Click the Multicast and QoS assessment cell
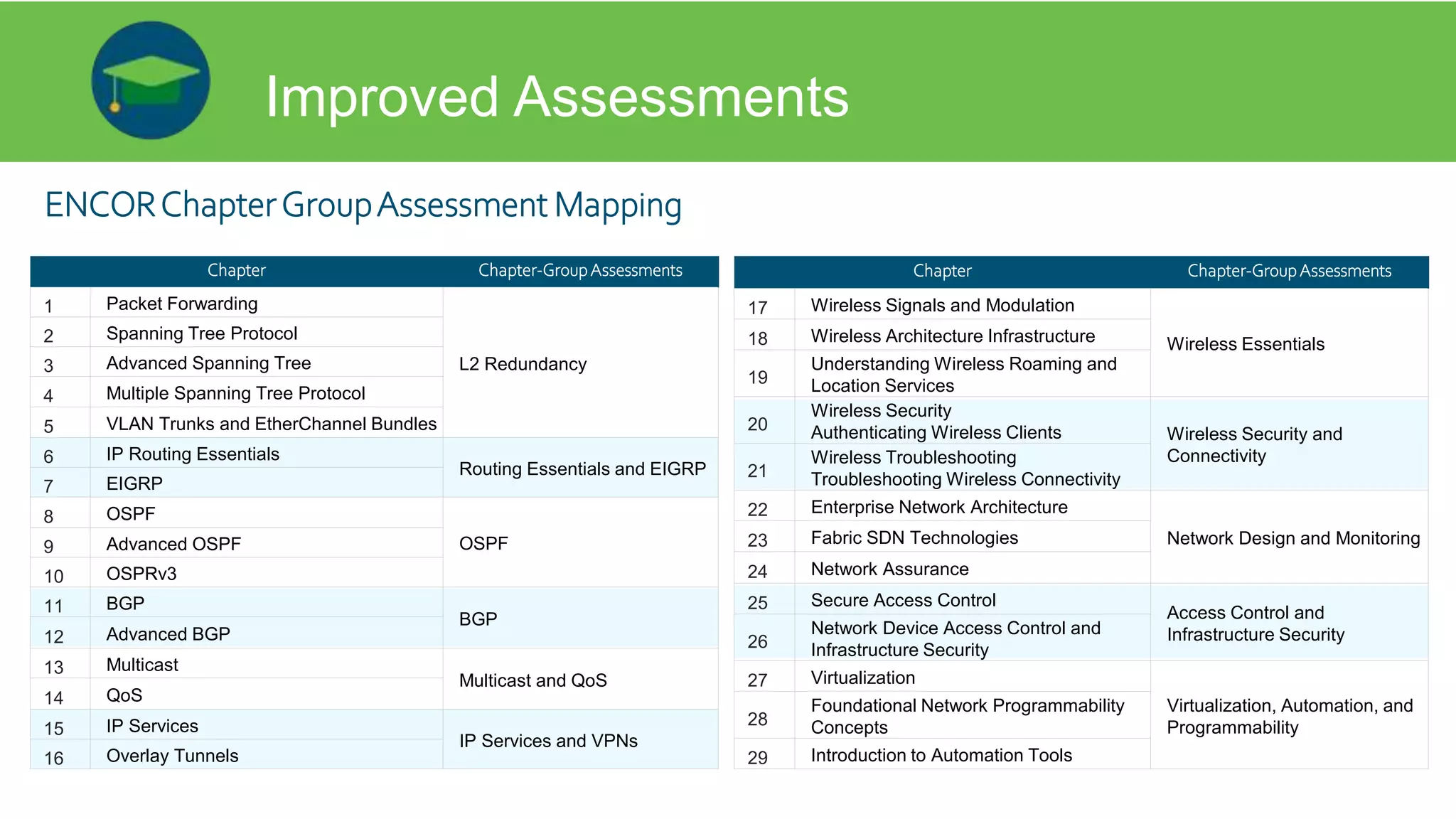Image resolution: width=1456 pixels, height=819 pixels. tap(532, 680)
